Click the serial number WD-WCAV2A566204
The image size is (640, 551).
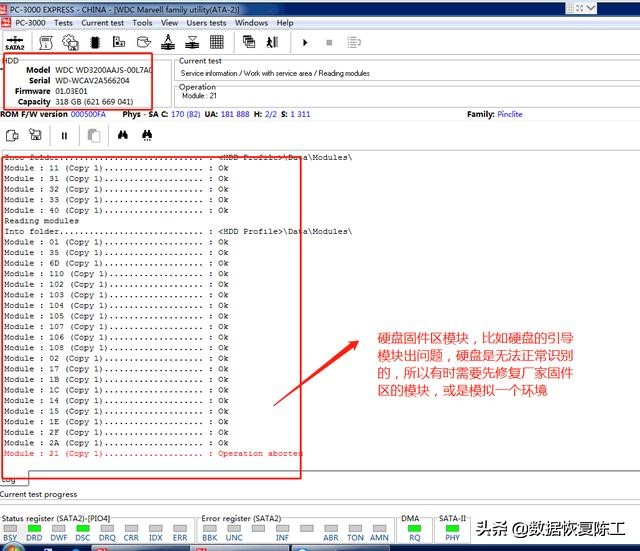[92, 80]
